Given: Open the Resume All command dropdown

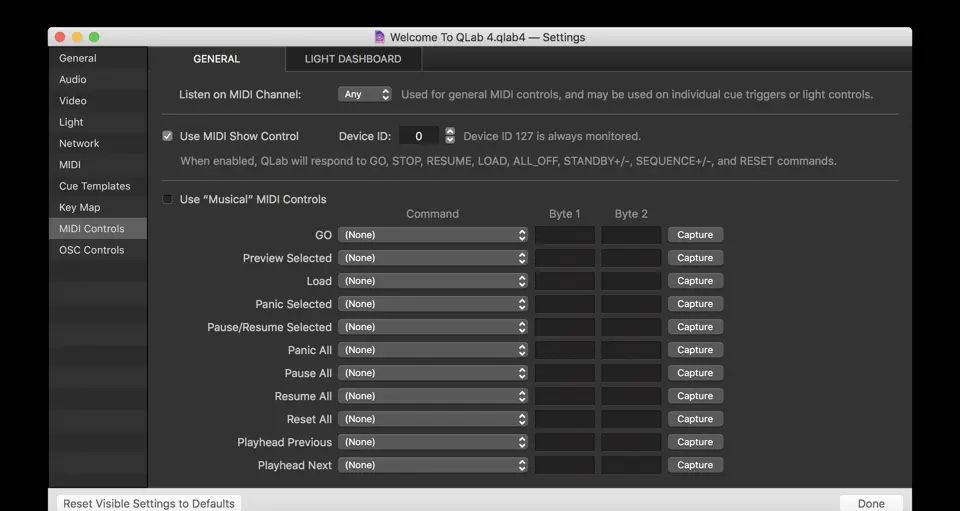Looking at the screenshot, I should (433, 396).
